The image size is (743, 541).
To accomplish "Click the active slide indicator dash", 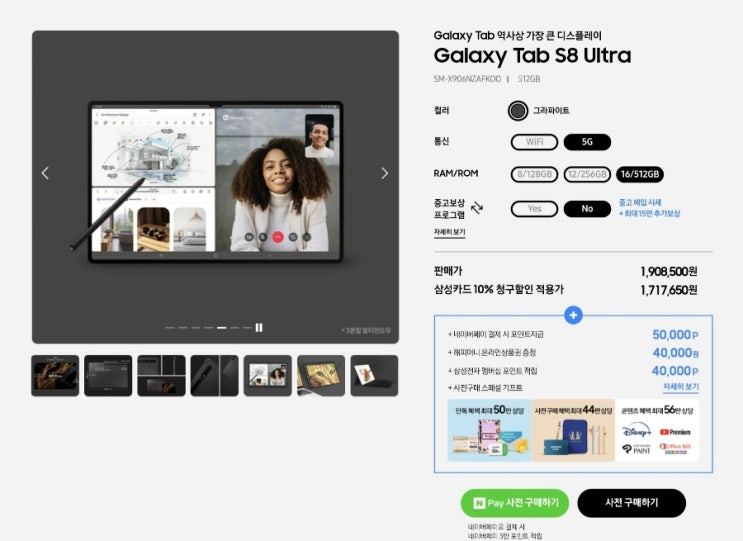I will click(x=221, y=327).
